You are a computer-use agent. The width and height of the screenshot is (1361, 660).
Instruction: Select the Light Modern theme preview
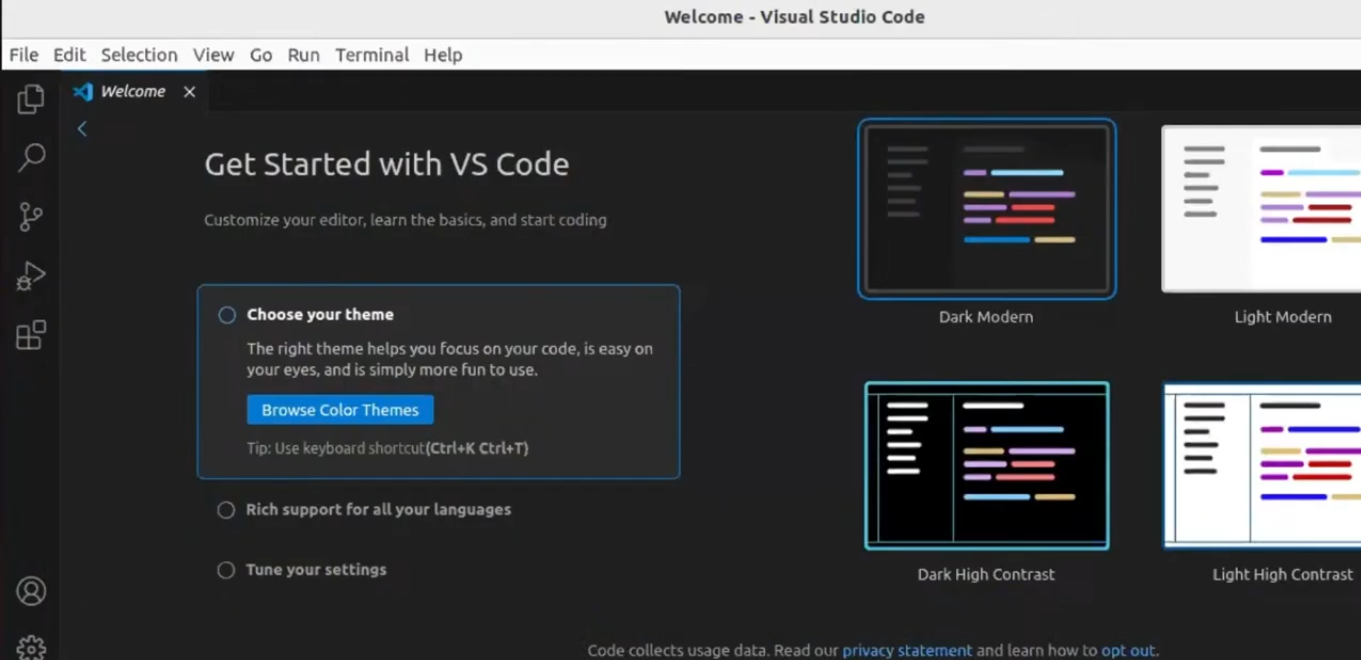1261,209
